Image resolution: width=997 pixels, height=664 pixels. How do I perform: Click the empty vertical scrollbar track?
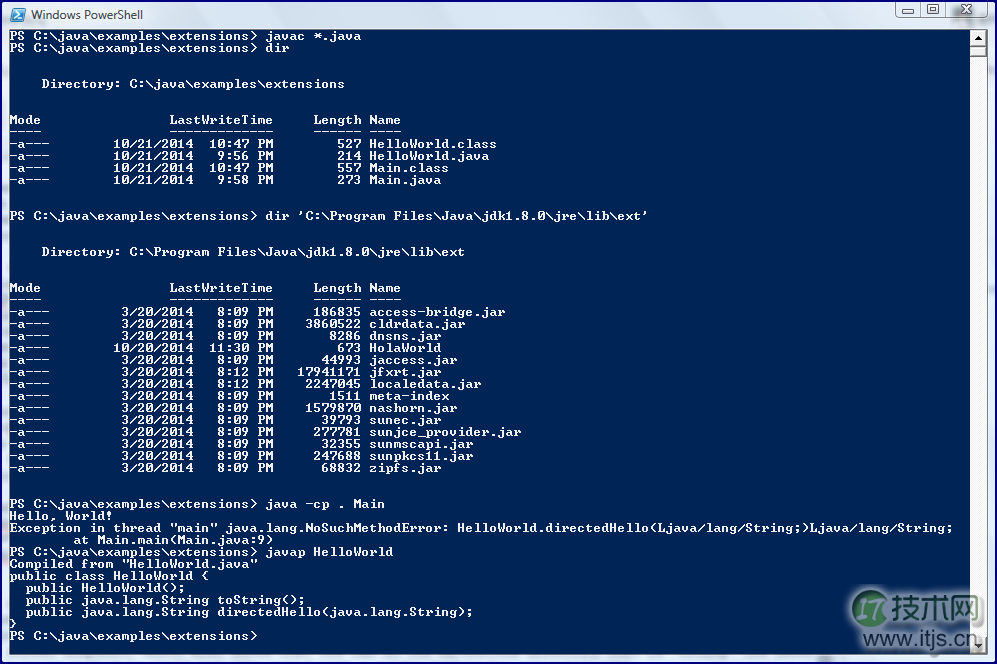click(x=978, y=343)
